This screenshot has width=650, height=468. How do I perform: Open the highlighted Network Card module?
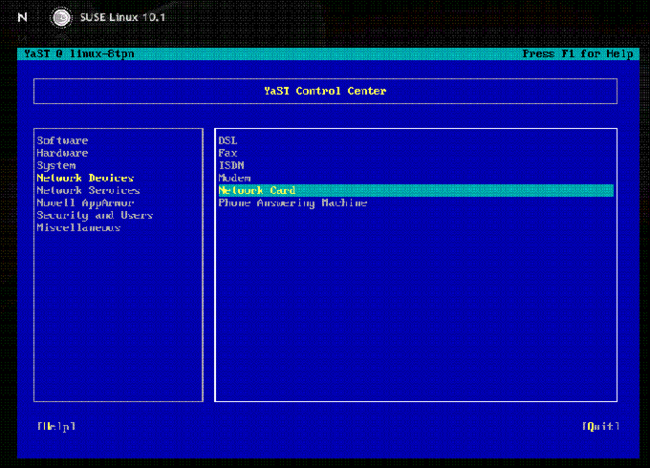tap(416, 190)
